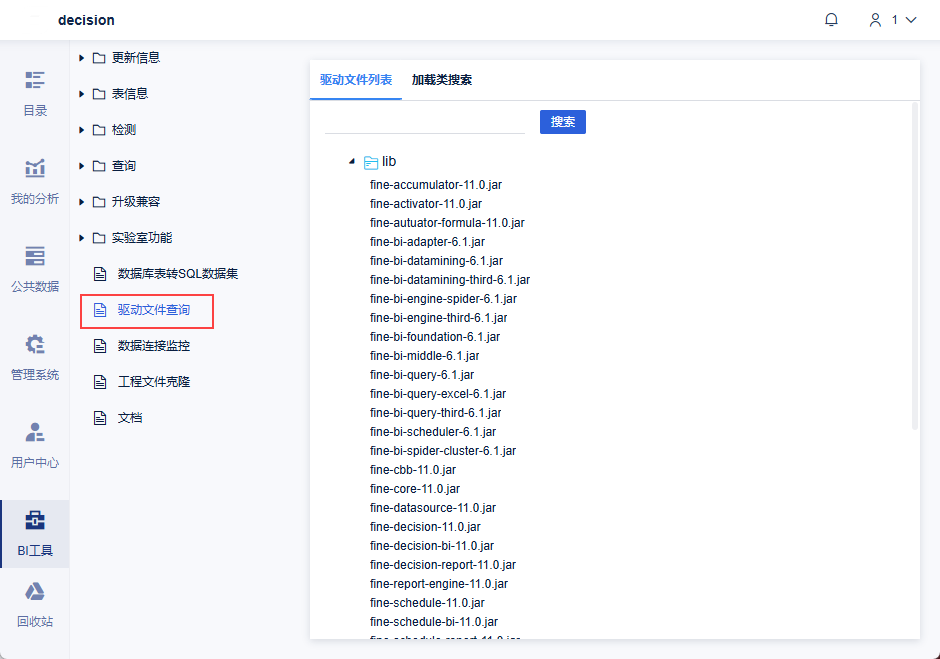Viewport: 940px width, 659px height.
Task: Expand the 升级兼容 tree arrow
Action: 82,202
